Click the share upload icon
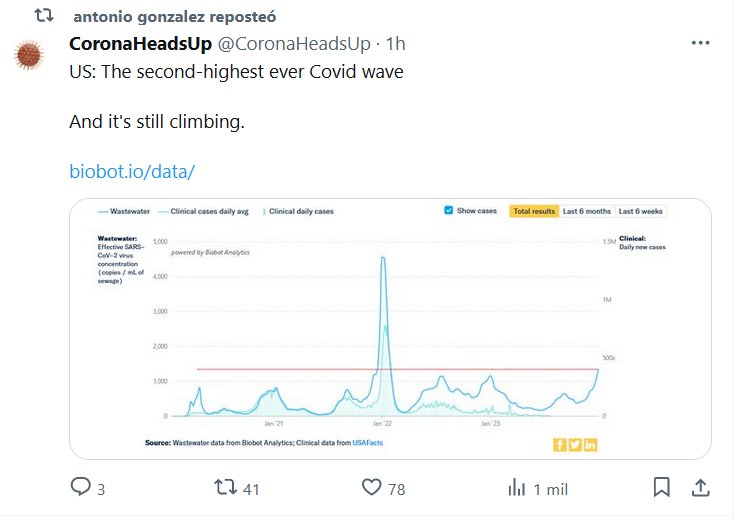 click(701, 487)
